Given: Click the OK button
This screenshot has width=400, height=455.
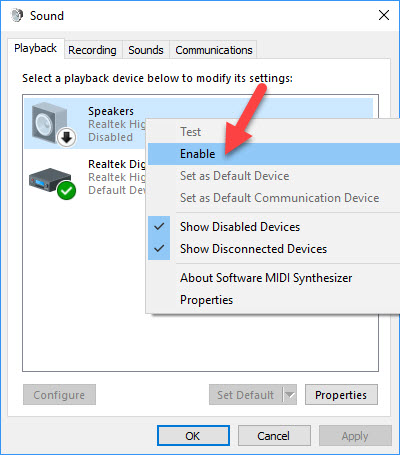Looking at the screenshot, I should [193, 436].
